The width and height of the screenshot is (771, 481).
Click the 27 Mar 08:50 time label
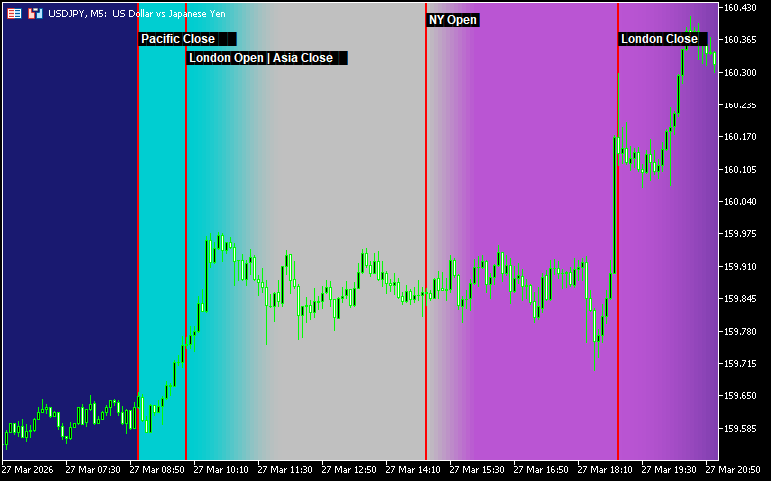click(157, 469)
